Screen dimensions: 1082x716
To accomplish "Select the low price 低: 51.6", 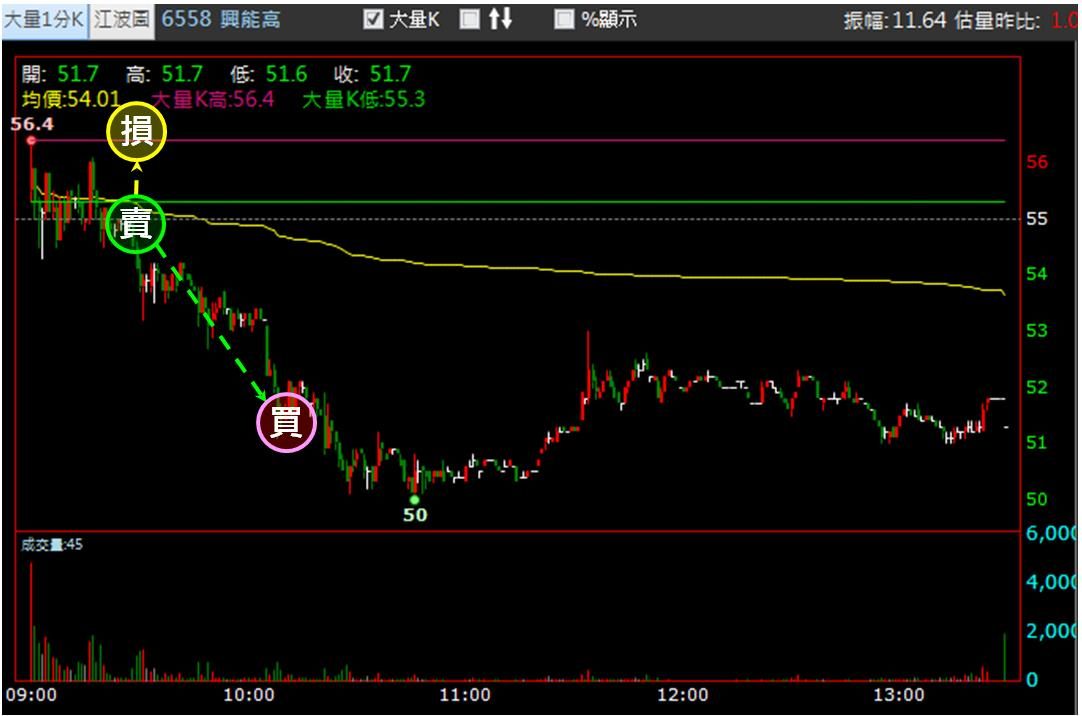I will (269, 73).
